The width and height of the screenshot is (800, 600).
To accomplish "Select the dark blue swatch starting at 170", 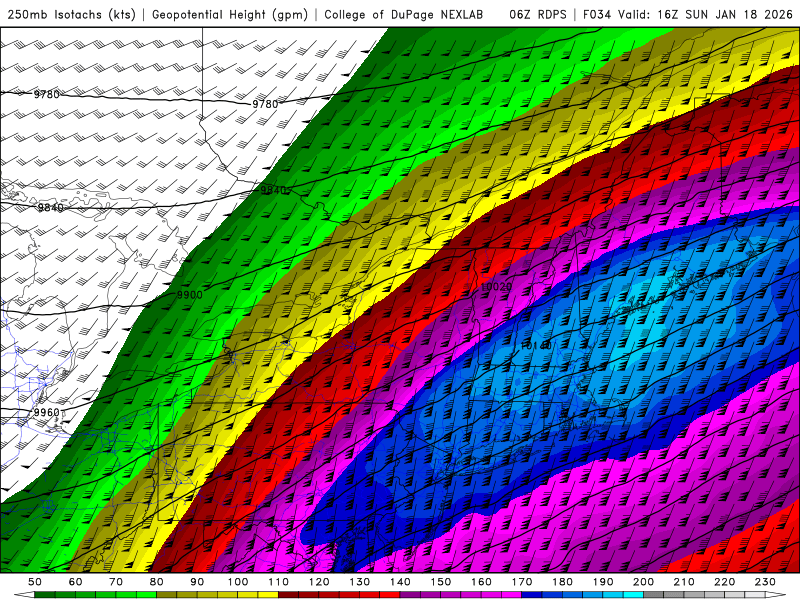I will click(532, 595).
